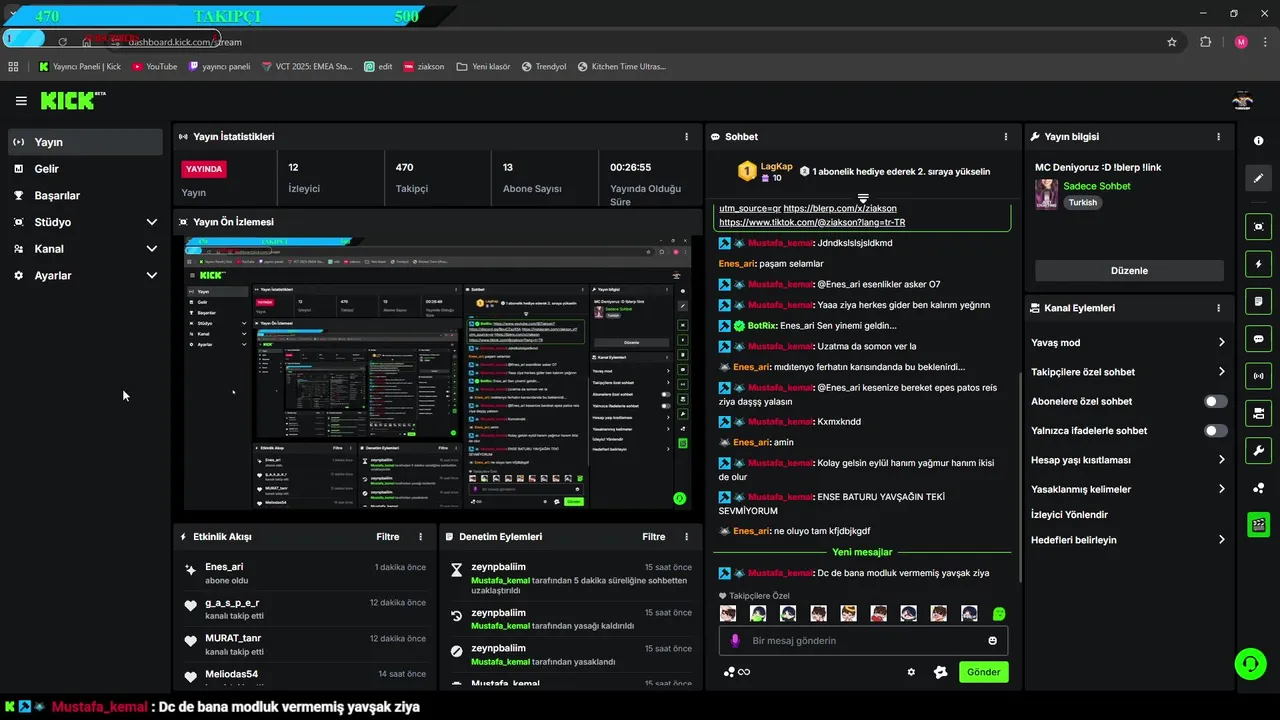Click the chat panel scrollbar
This screenshot has height=720, width=1280.
pyautogui.click(x=1020, y=478)
